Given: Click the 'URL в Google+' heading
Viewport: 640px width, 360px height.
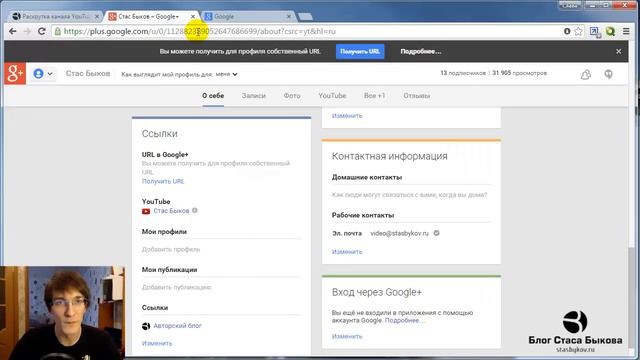Looking at the screenshot, I should click(165, 155).
